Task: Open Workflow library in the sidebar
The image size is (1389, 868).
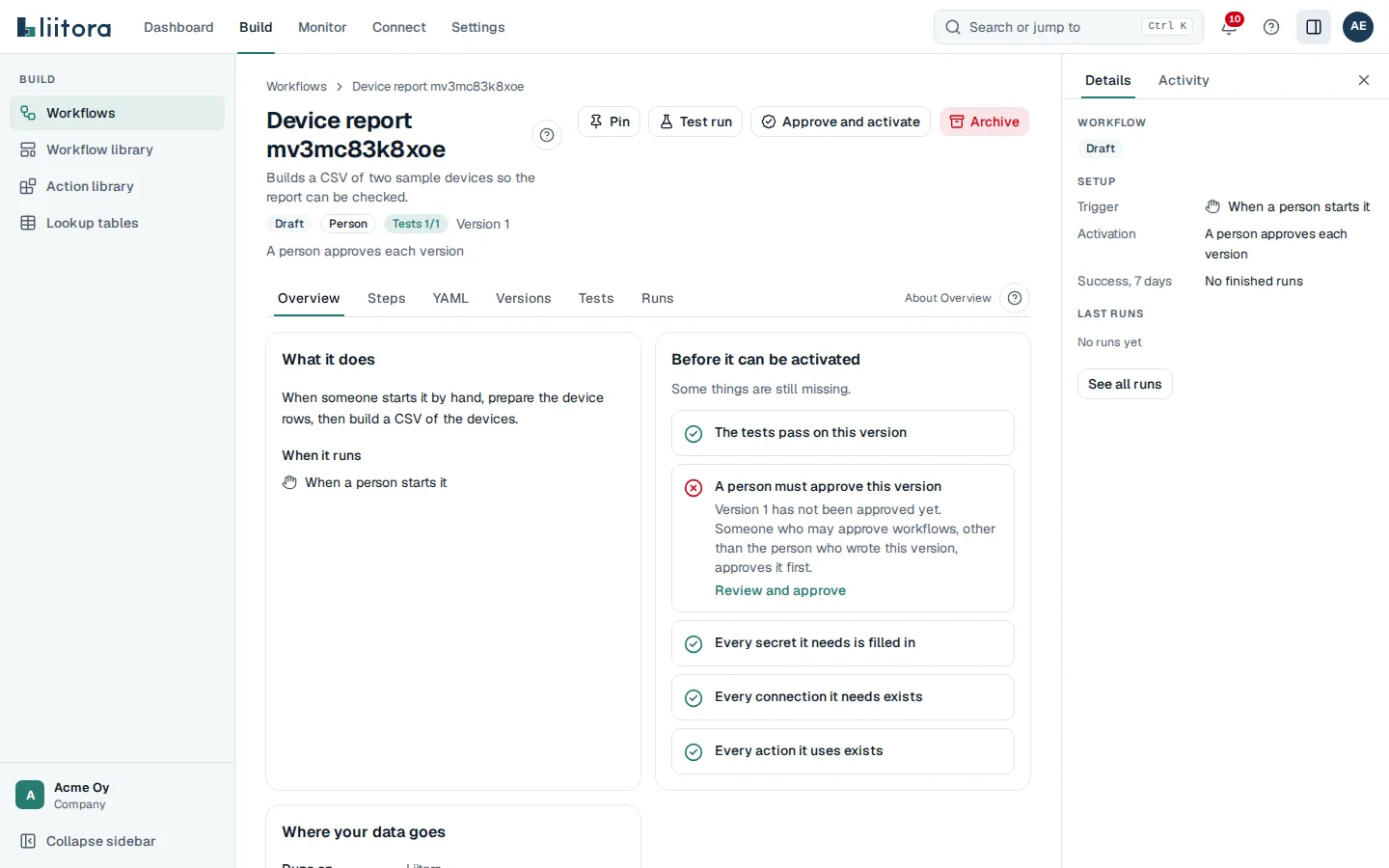Action: [117, 149]
